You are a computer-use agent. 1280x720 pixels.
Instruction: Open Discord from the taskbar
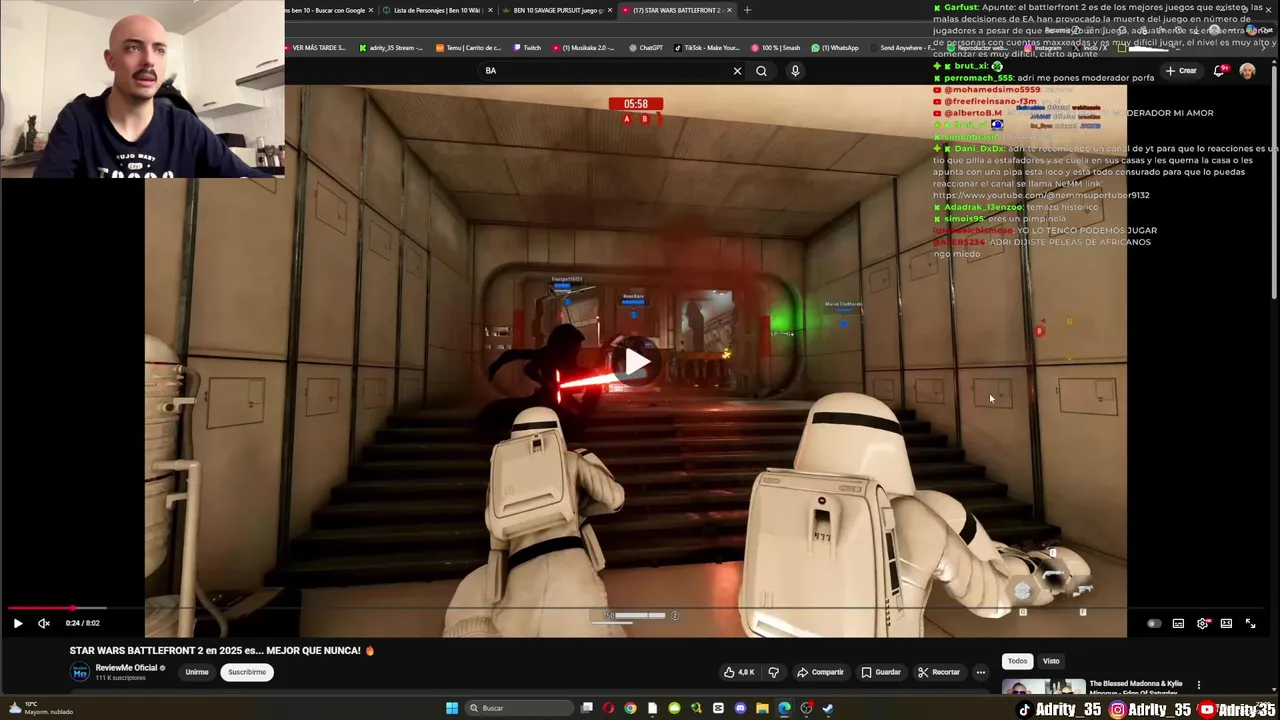click(740, 708)
